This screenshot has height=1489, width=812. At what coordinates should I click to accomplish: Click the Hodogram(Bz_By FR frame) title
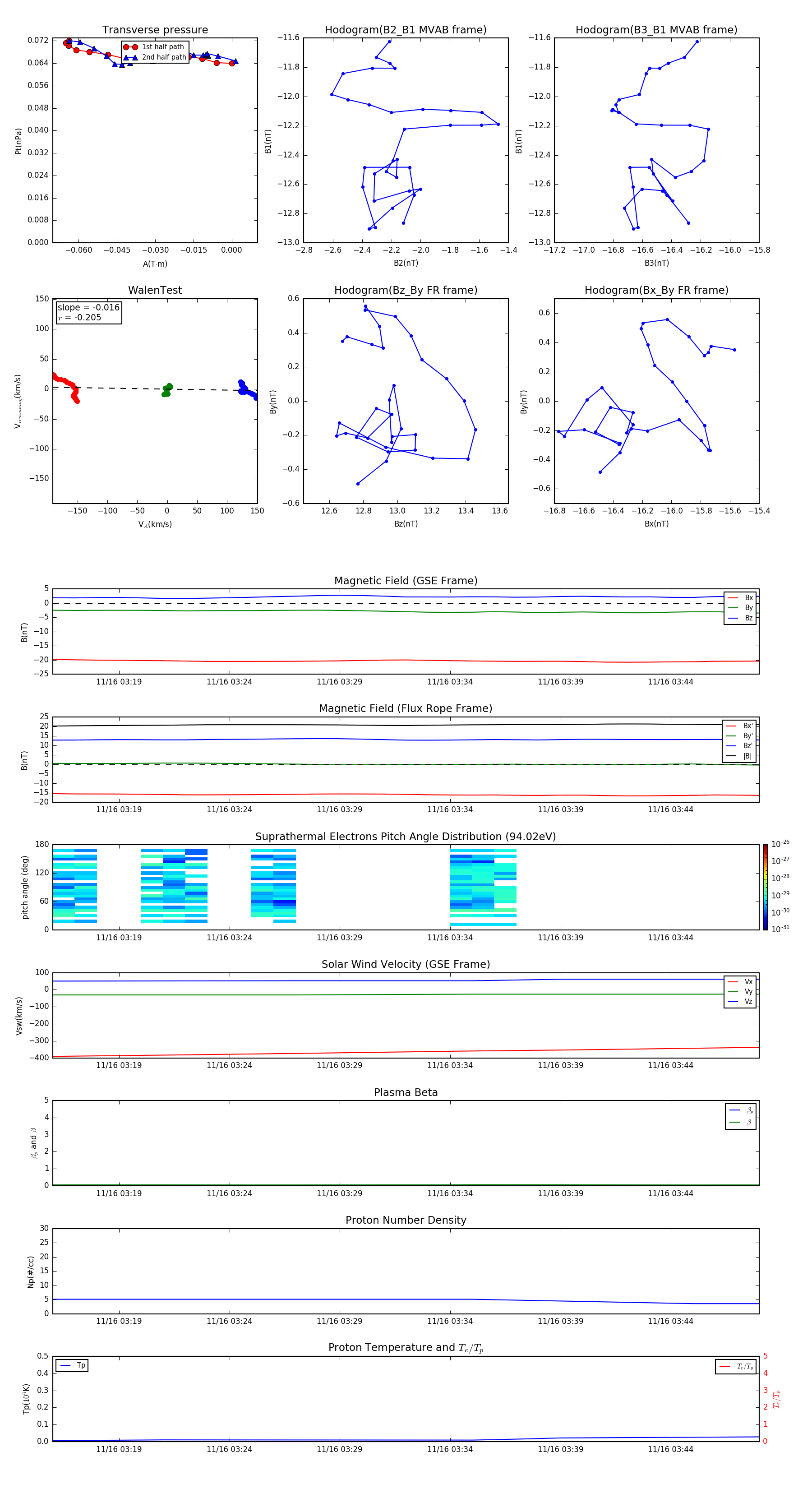click(x=405, y=290)
